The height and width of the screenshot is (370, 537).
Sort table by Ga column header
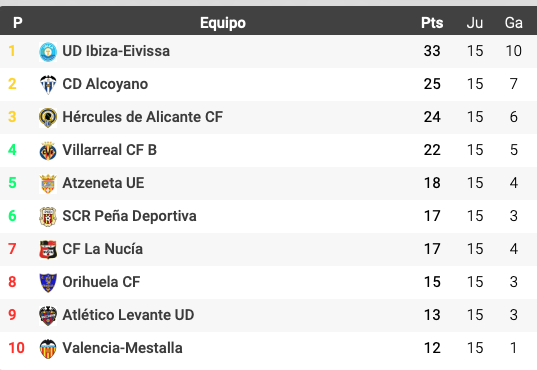coord(513,23)
